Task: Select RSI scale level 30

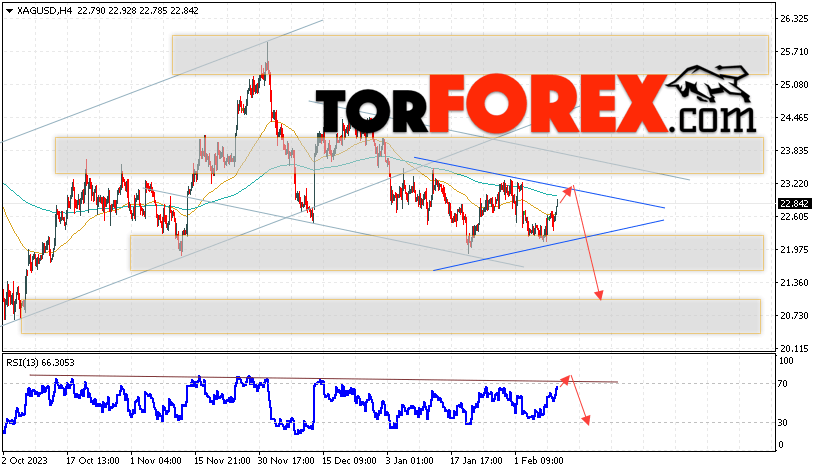Action: pyautogui.click(x=783, y=423)
